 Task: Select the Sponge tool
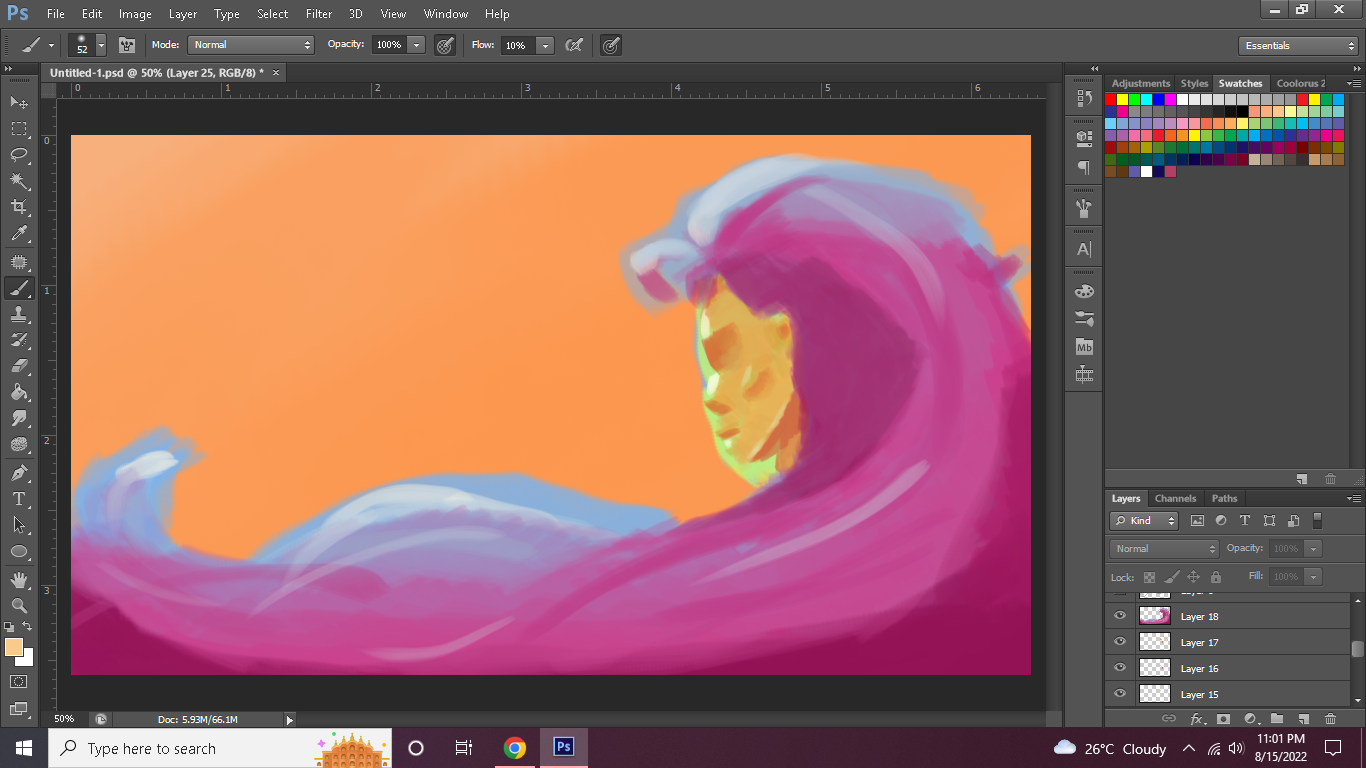pos(19,444)
